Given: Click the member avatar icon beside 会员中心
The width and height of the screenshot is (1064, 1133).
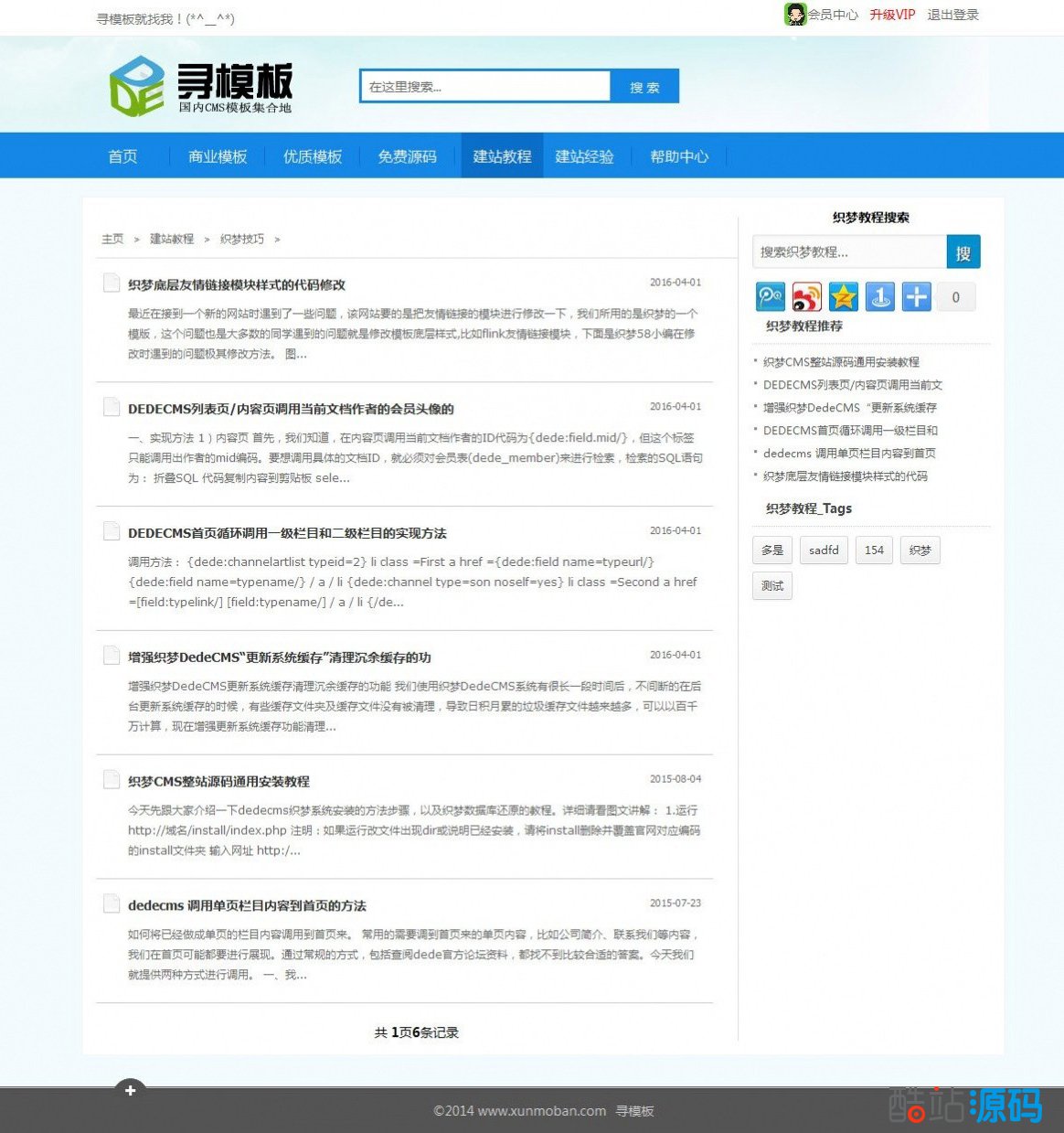Looking at the screenshot, I should point(794,15).
